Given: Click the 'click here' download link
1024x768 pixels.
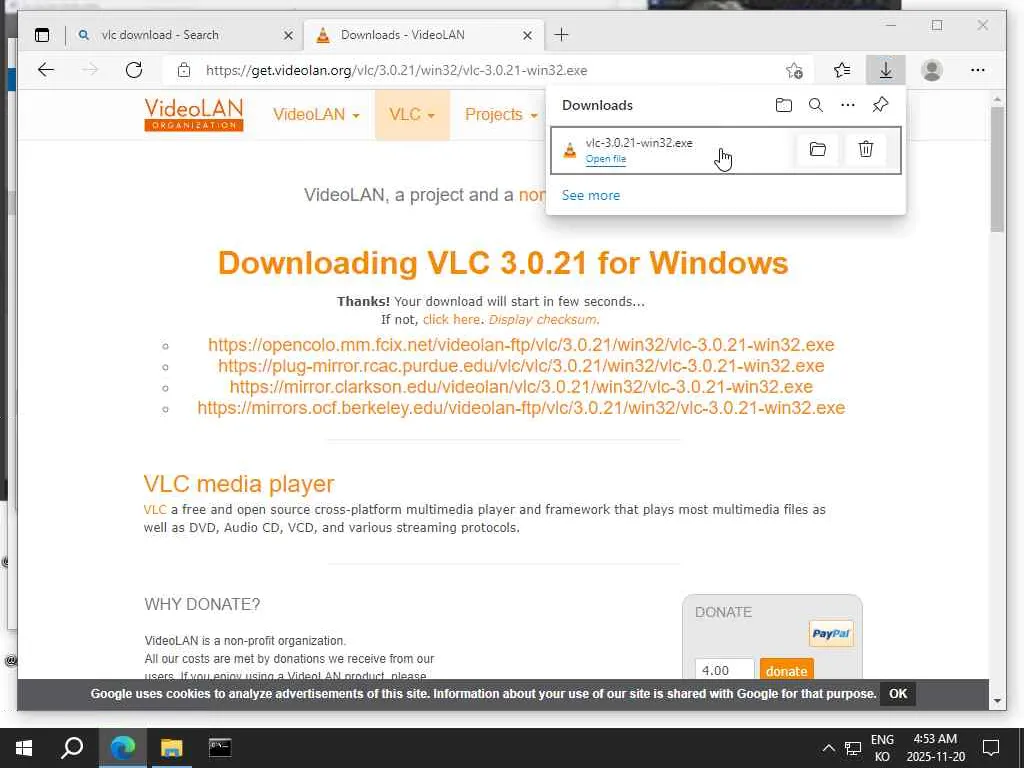Looking at the screenshot, I should click(x=451, y=319).
